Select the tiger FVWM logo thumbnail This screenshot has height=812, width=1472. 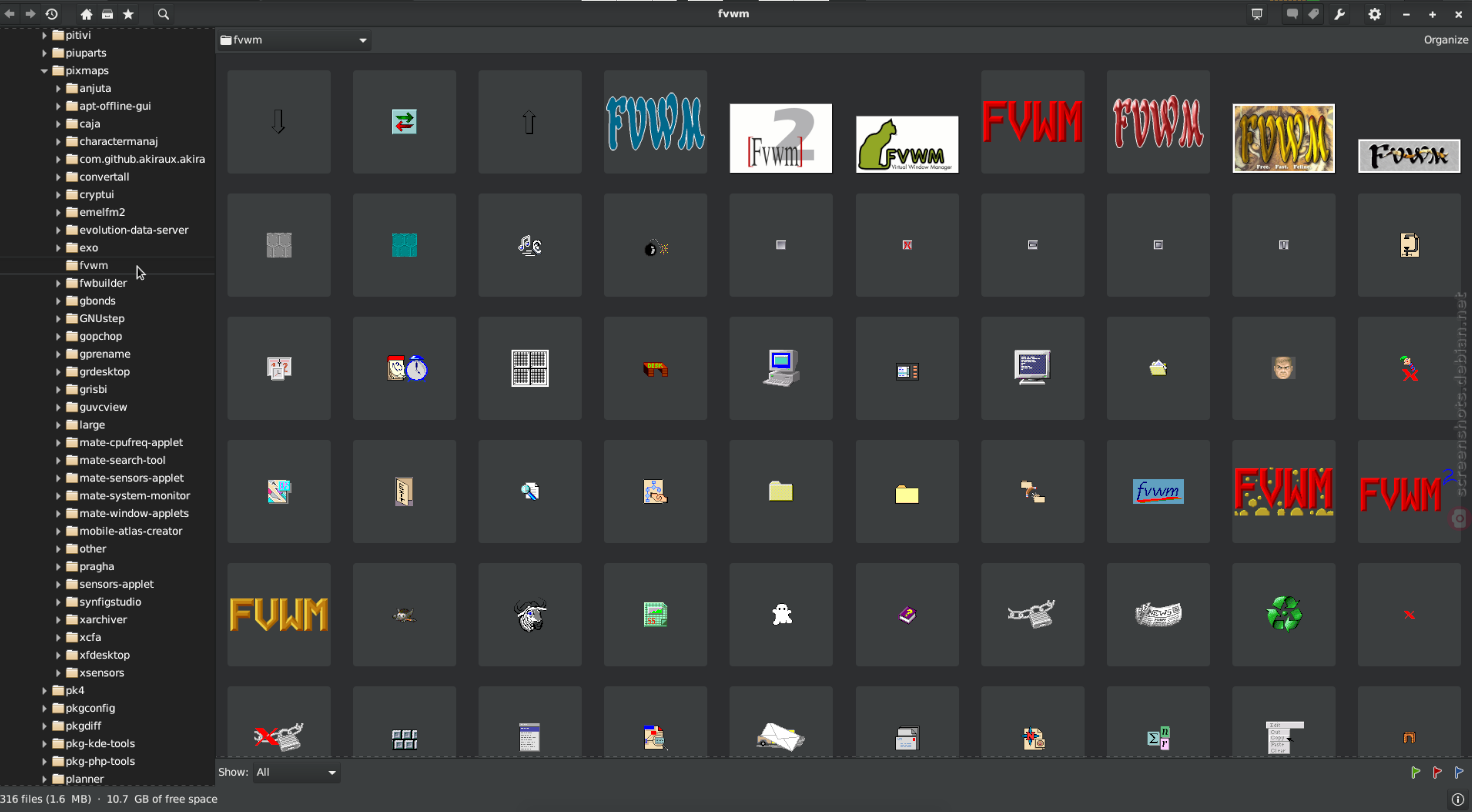pyautogui.click(x=1284, y=138)
